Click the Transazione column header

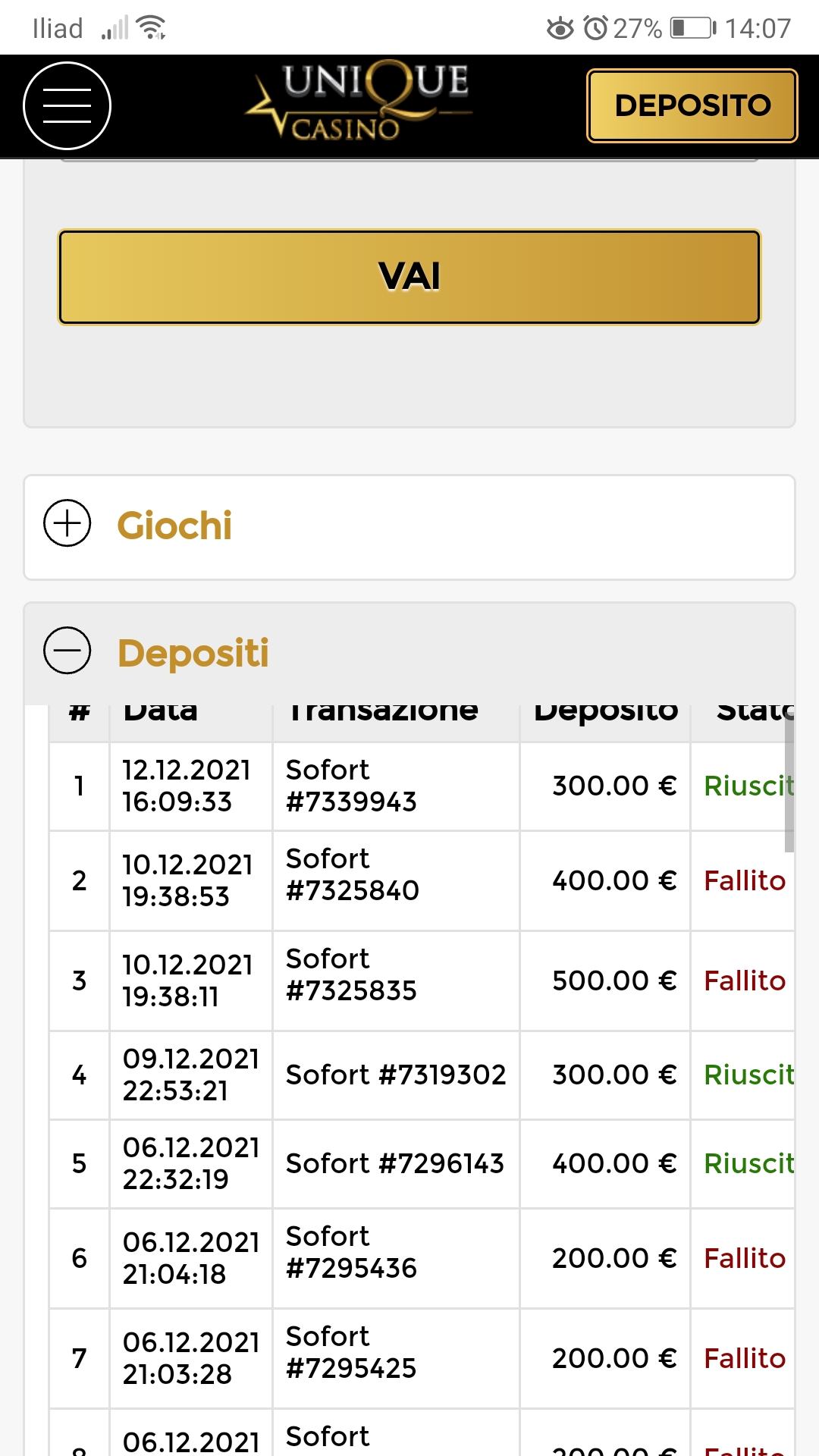click(x=384, y=711)
